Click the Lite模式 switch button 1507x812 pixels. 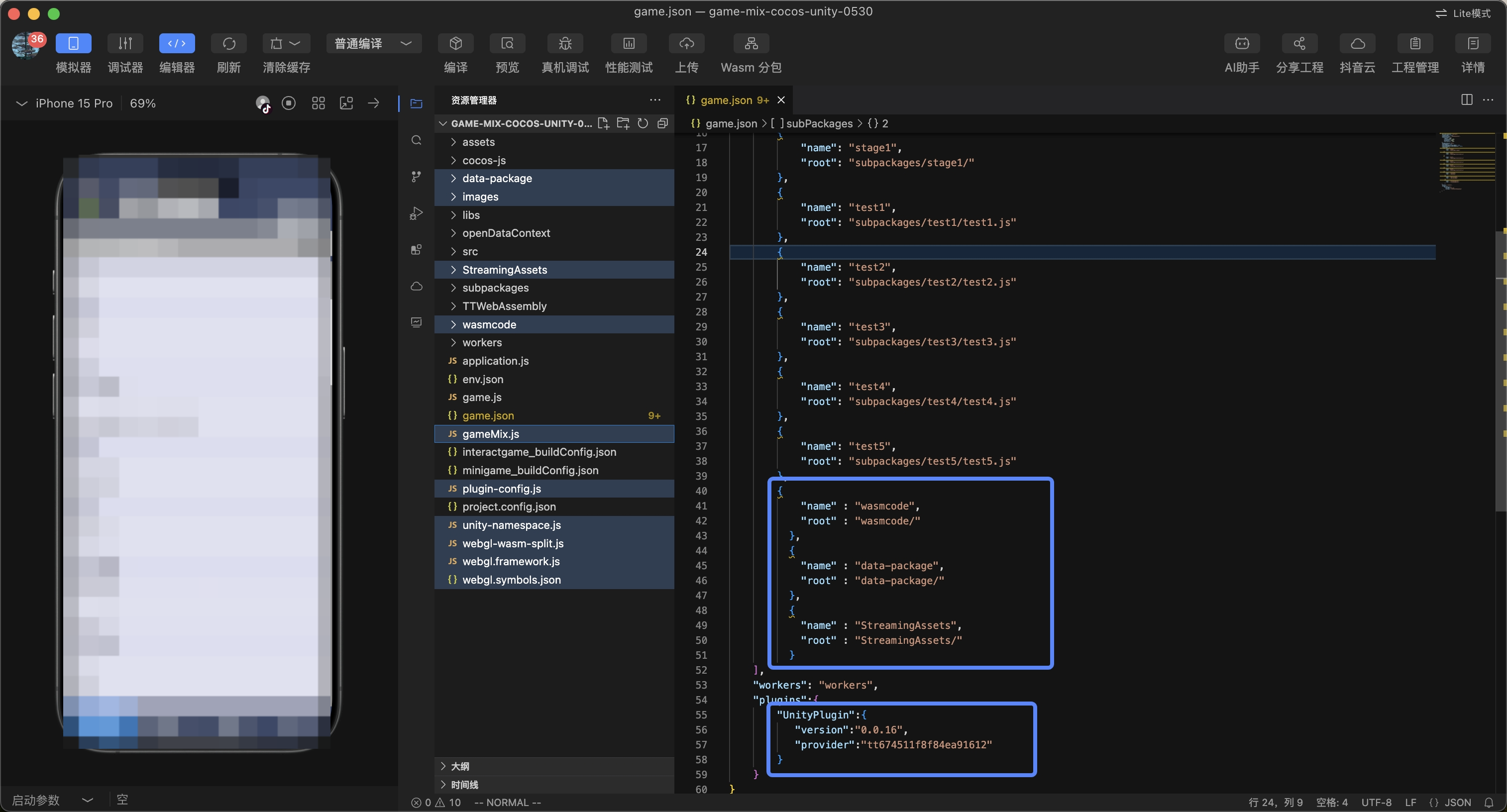tap(1463, 13)
